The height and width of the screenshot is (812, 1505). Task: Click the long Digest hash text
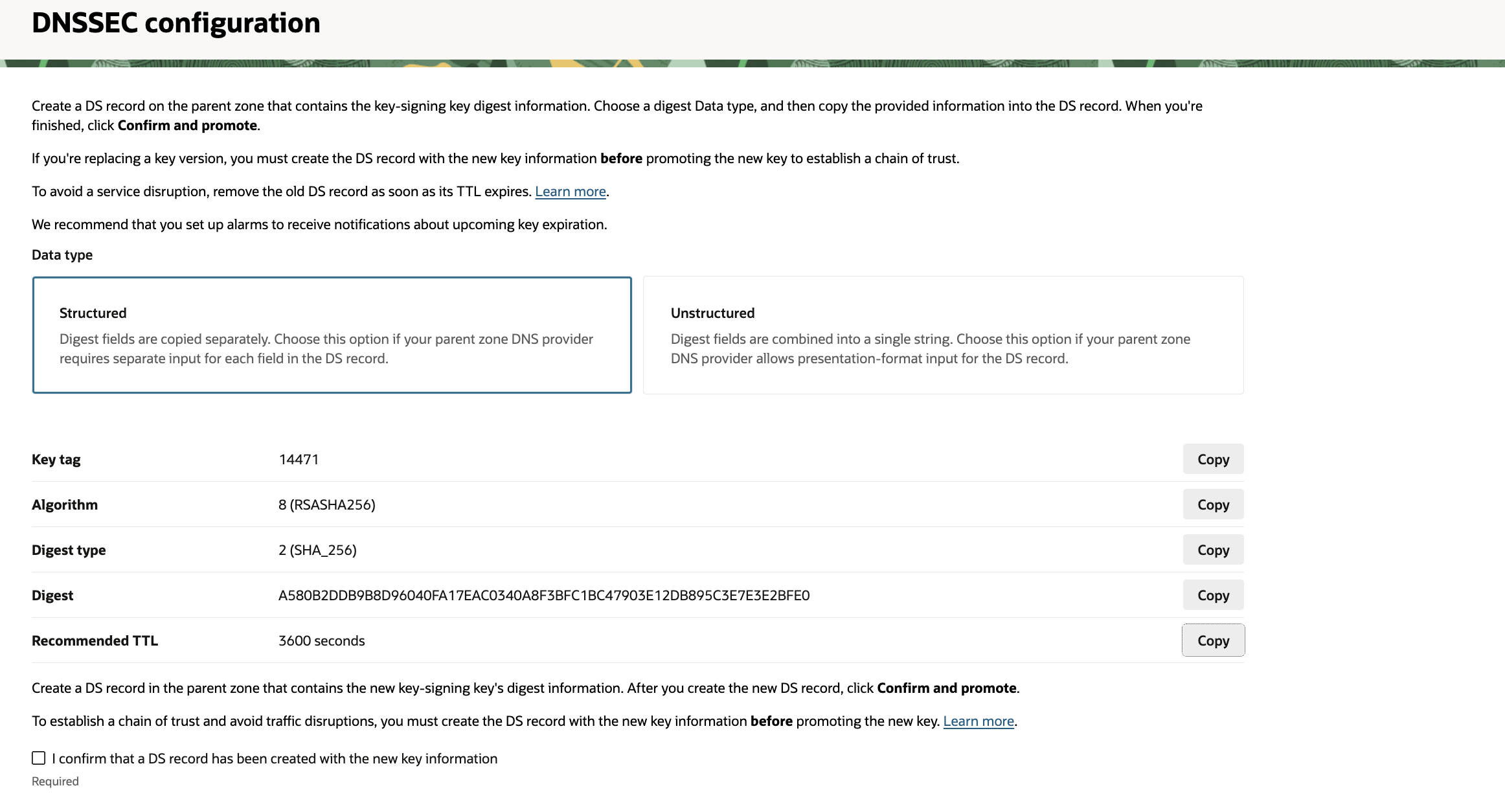pyautogui.click(x=544, y=595)
